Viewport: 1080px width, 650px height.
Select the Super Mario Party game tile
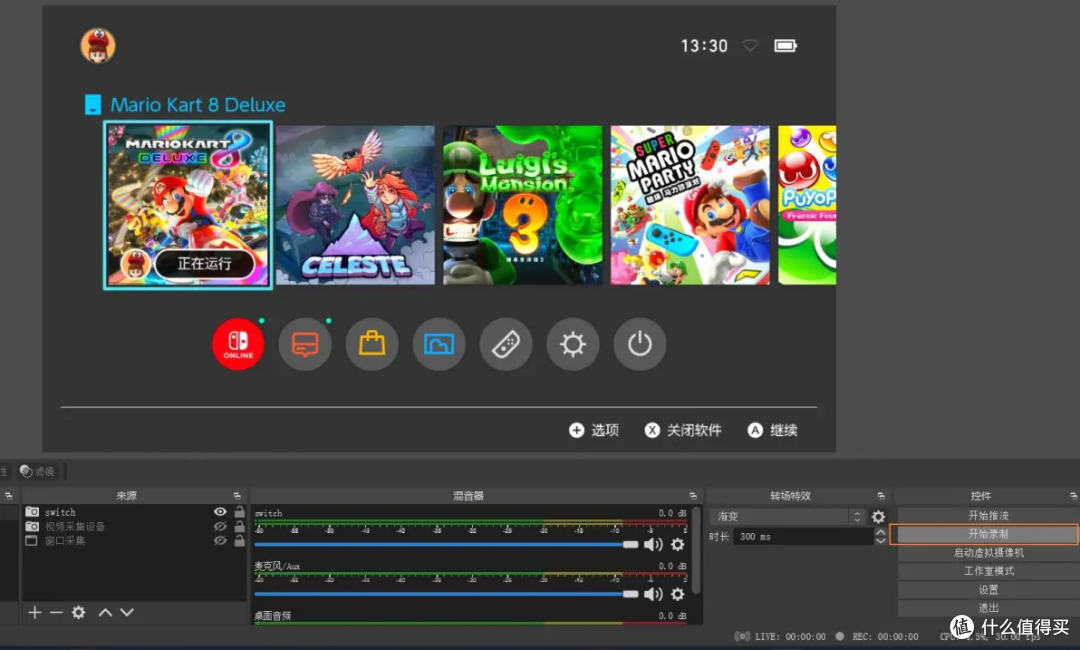[x=690, y=205]
